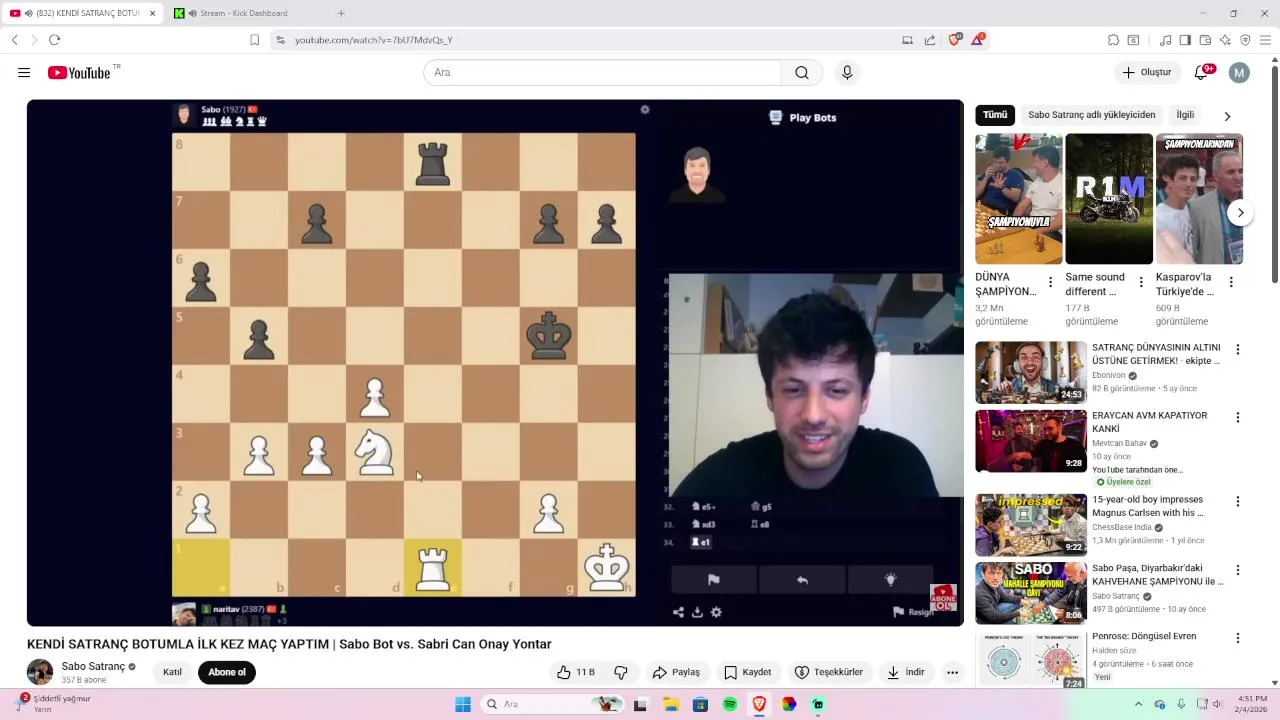Dislike the video with thumbs down

click(621, 672)
